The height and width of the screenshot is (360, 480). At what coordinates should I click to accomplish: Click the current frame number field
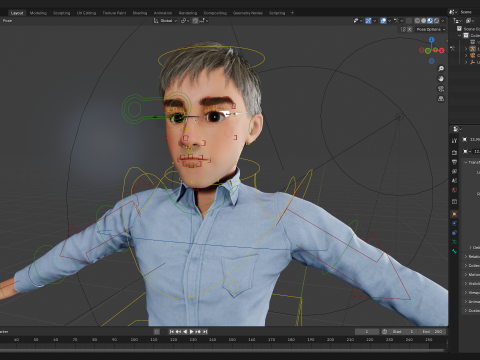[x=367, y=332]
